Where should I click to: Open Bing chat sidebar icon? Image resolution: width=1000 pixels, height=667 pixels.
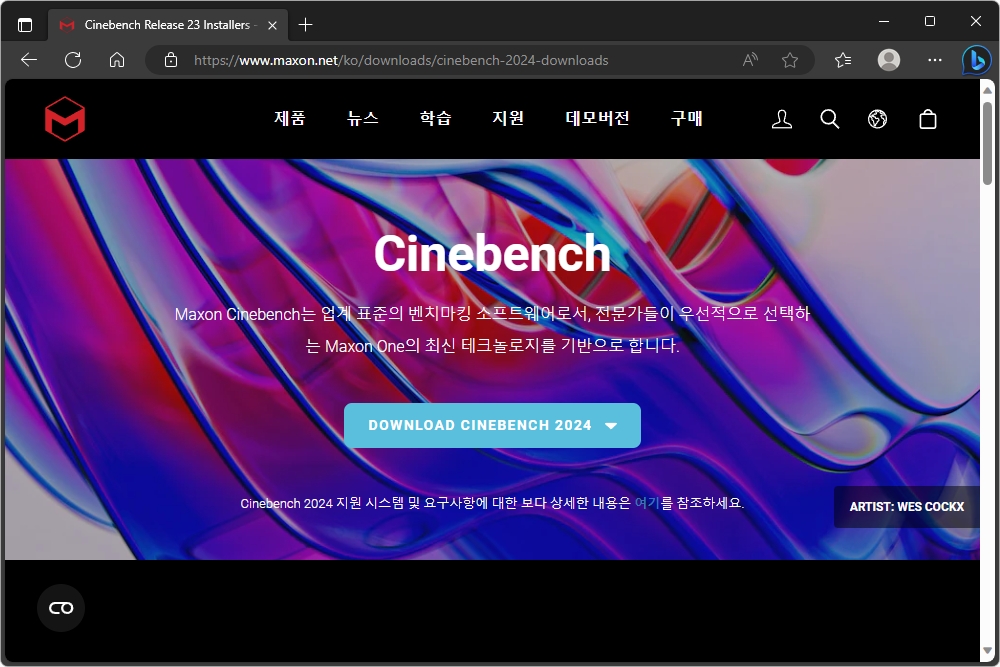click(976, 61)
